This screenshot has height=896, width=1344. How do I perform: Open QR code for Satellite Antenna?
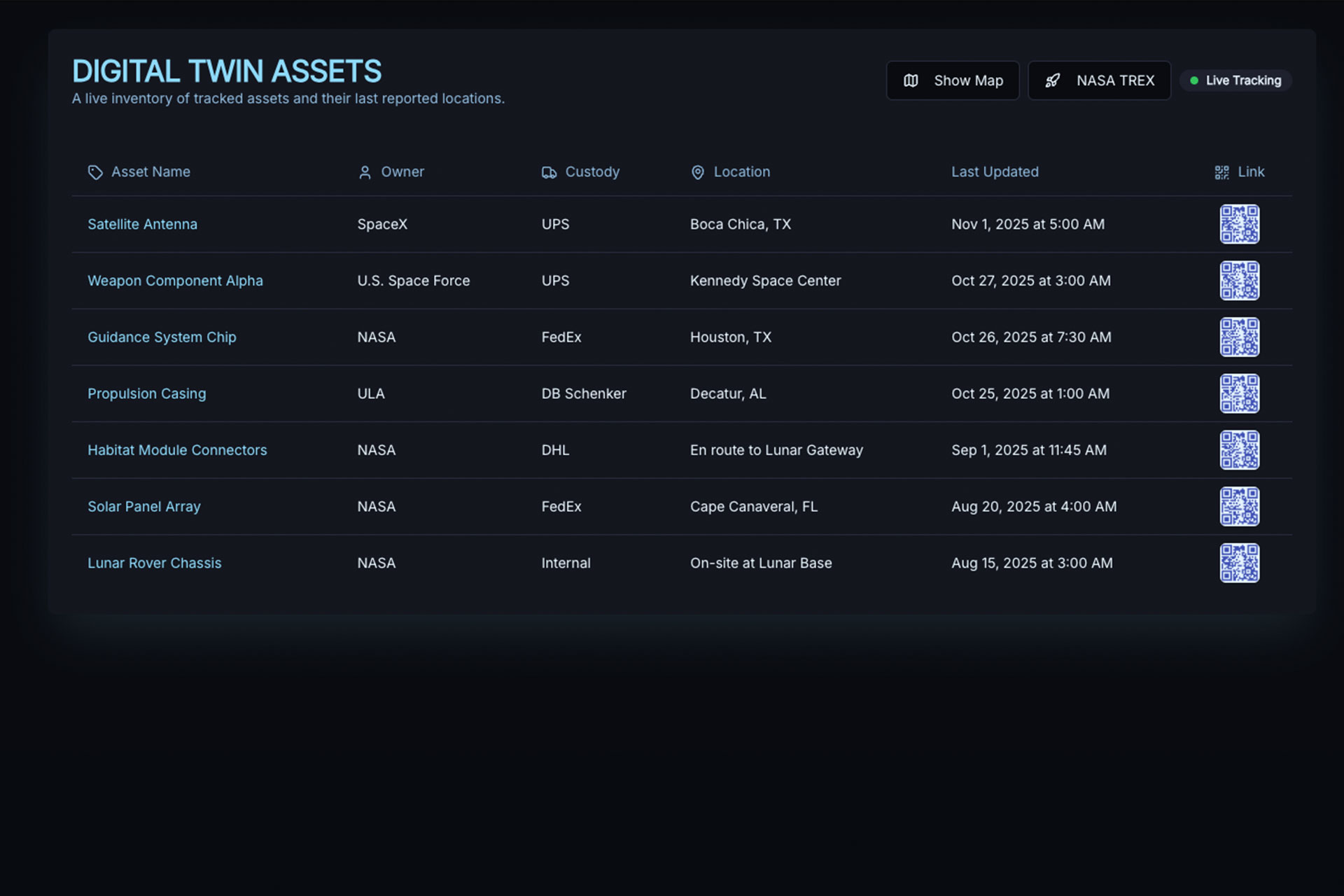(1239, 224)
